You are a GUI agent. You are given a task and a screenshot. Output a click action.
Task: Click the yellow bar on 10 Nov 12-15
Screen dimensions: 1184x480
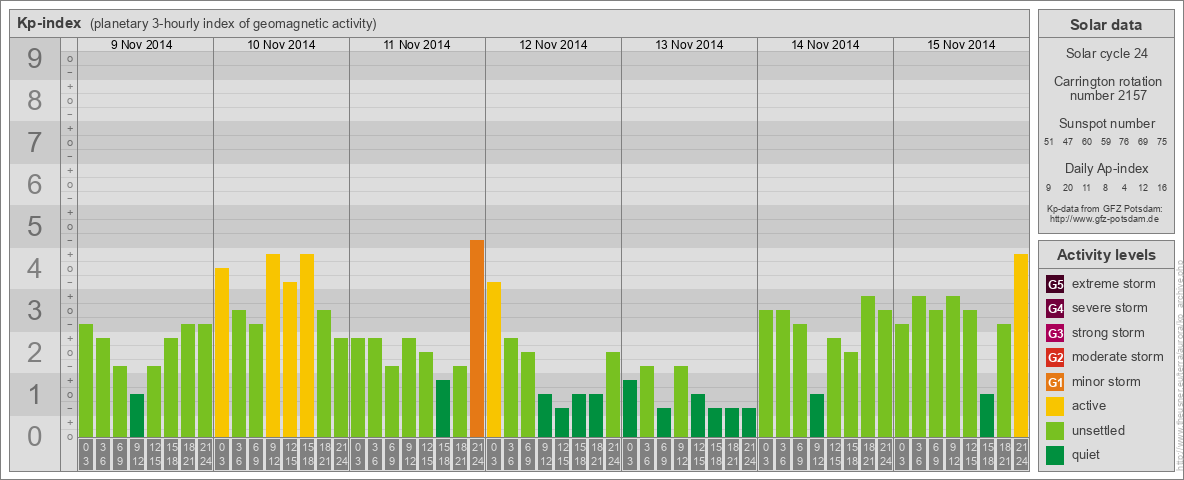pyautogui.click(x=290, y=360)
